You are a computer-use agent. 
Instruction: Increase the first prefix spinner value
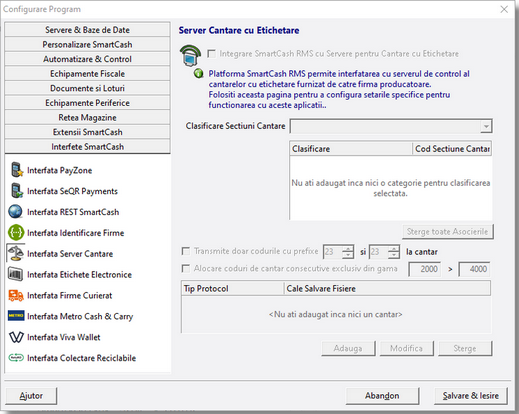pyautogui.click(x=348, y=248)
